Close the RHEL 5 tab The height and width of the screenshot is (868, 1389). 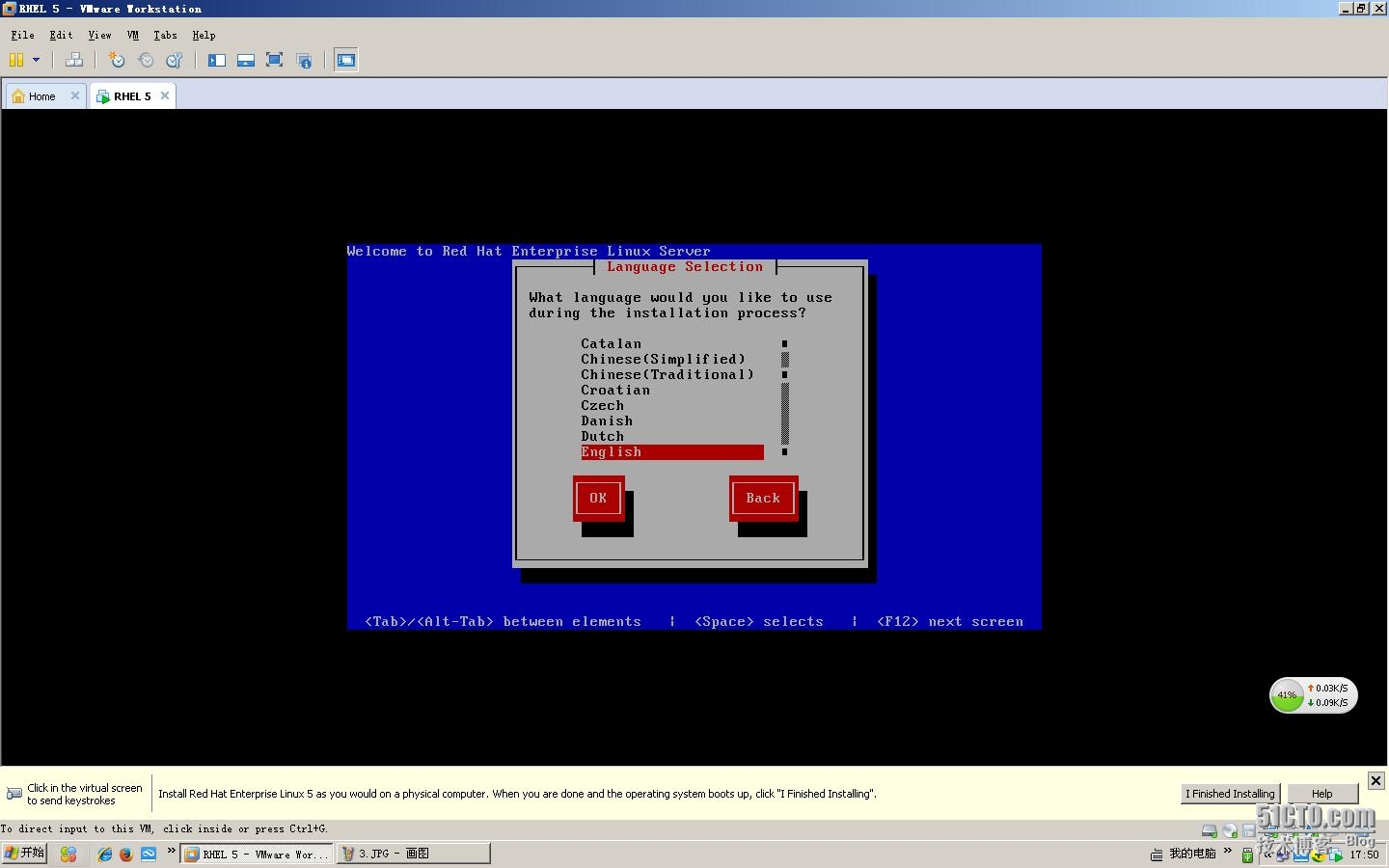[x=165, y=95]
